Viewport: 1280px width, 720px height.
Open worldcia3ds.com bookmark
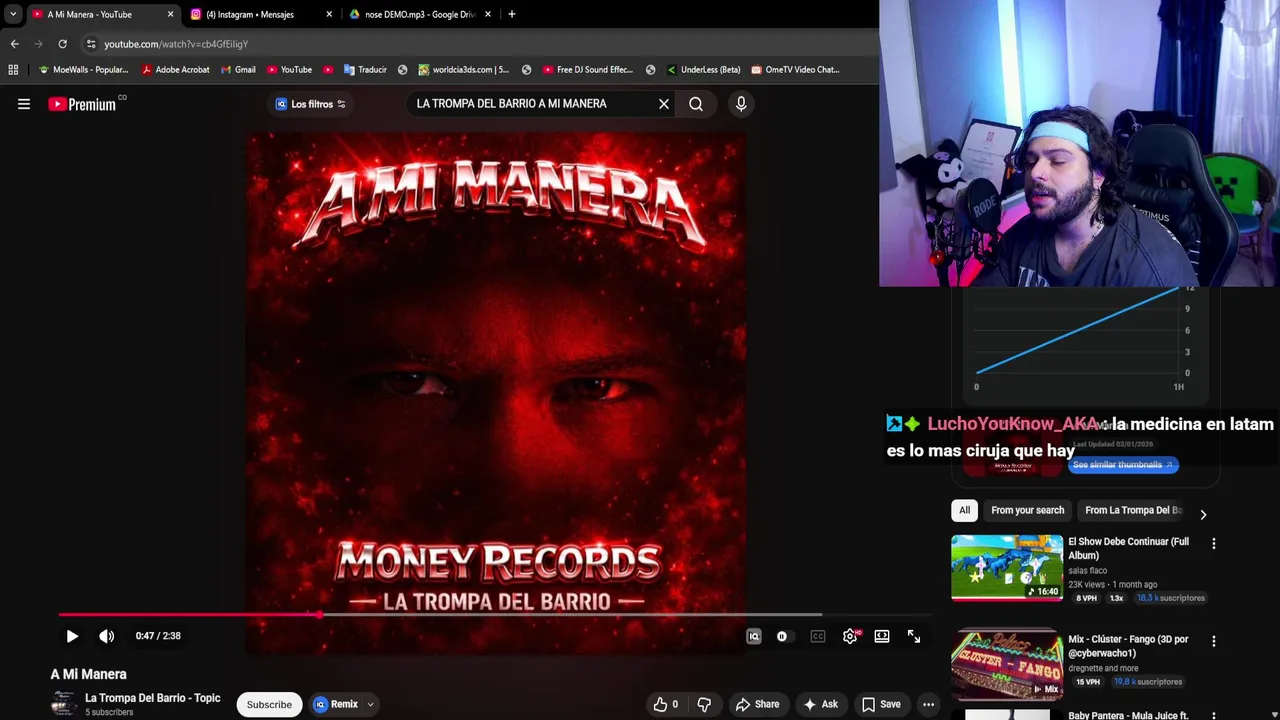[x=464, y=70]
